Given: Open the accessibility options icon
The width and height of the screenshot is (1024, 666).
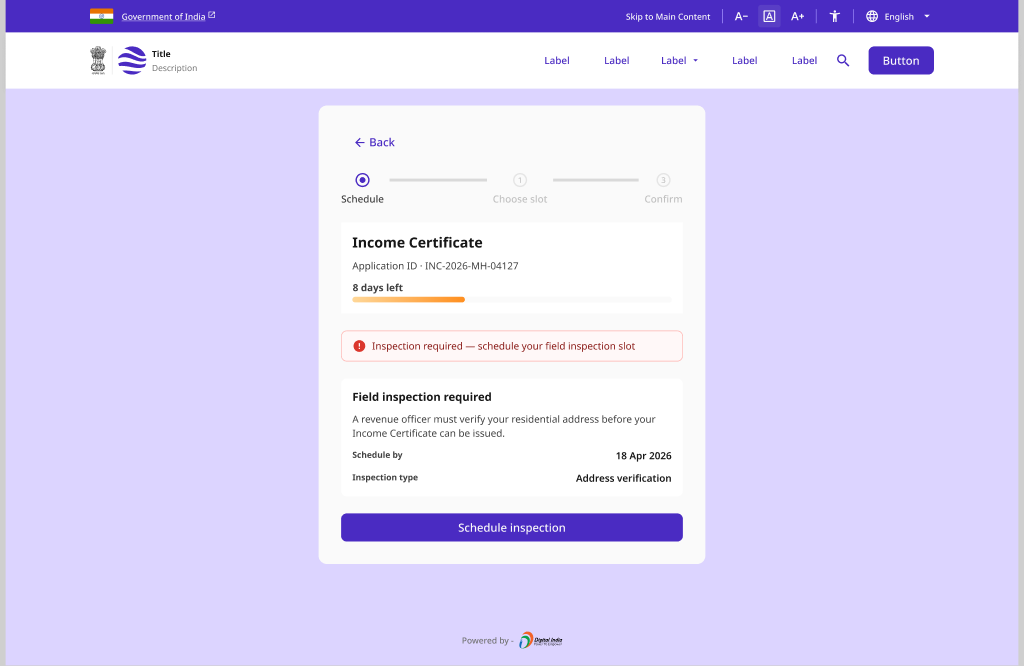Looking at the screenshot, I should click(x=835, y=16).
